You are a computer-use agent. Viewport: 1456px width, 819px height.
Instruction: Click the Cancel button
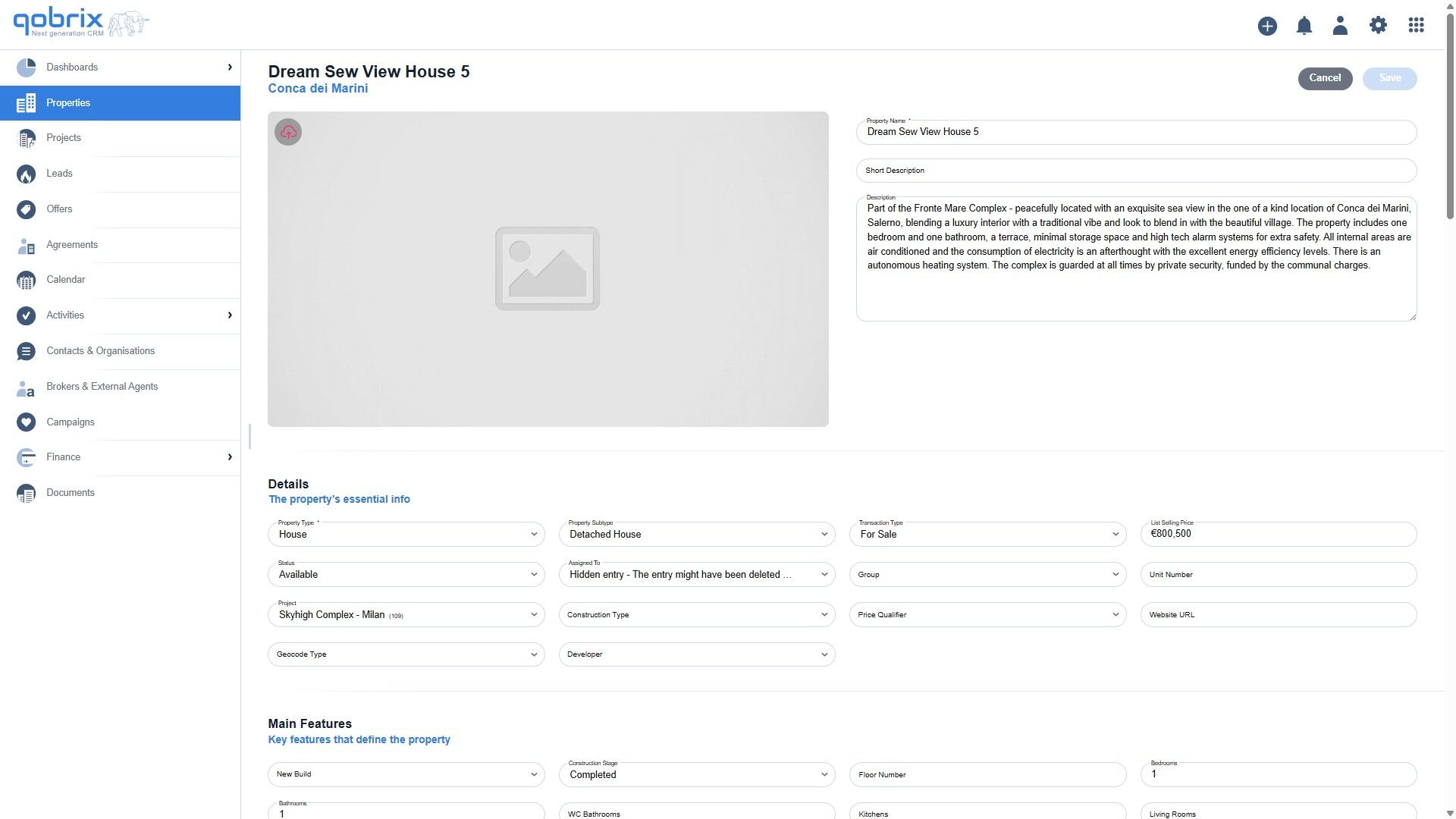(x=1325, y=78)
